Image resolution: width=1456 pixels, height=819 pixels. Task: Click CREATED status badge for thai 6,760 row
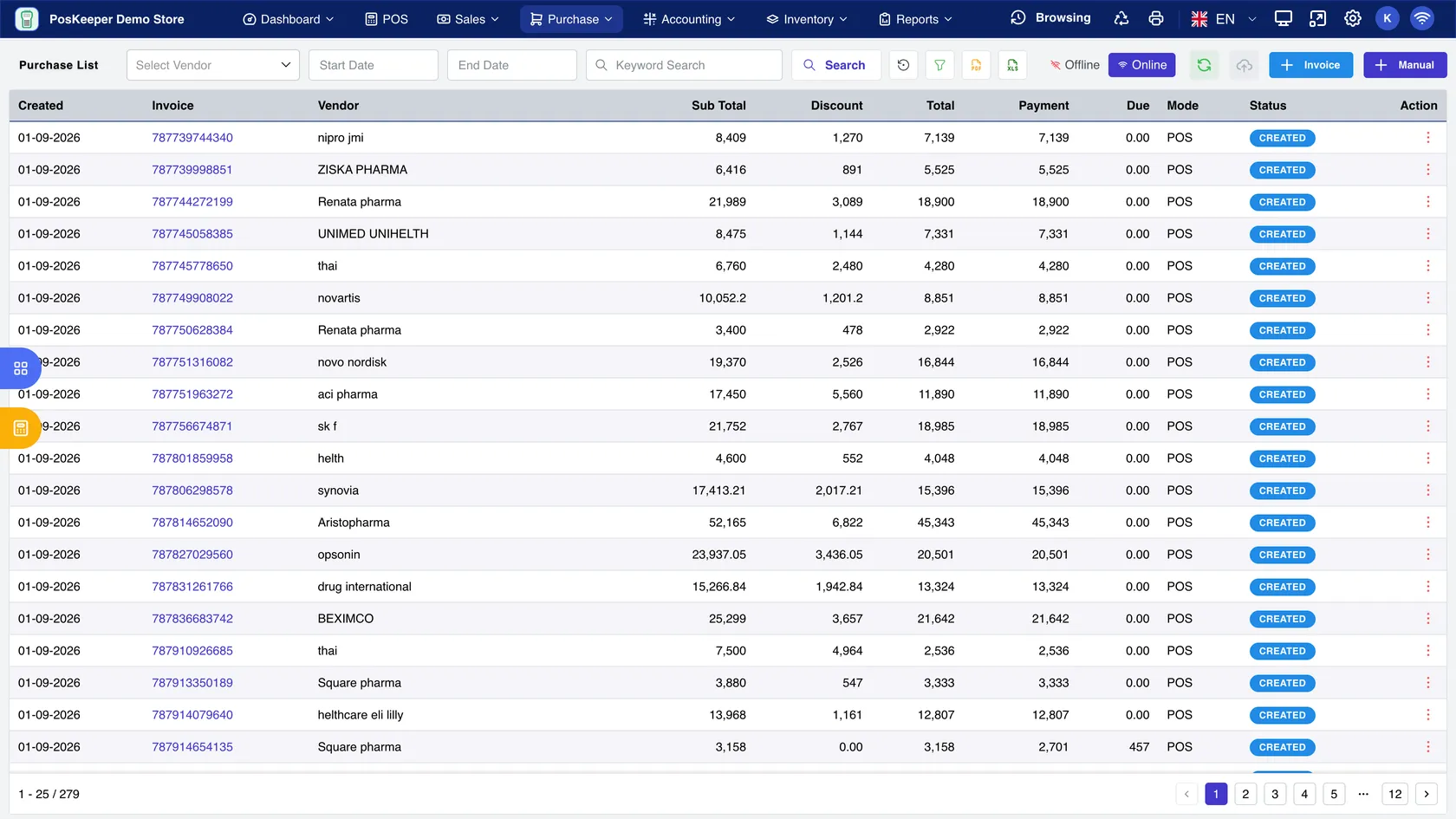pos(1282,266)
